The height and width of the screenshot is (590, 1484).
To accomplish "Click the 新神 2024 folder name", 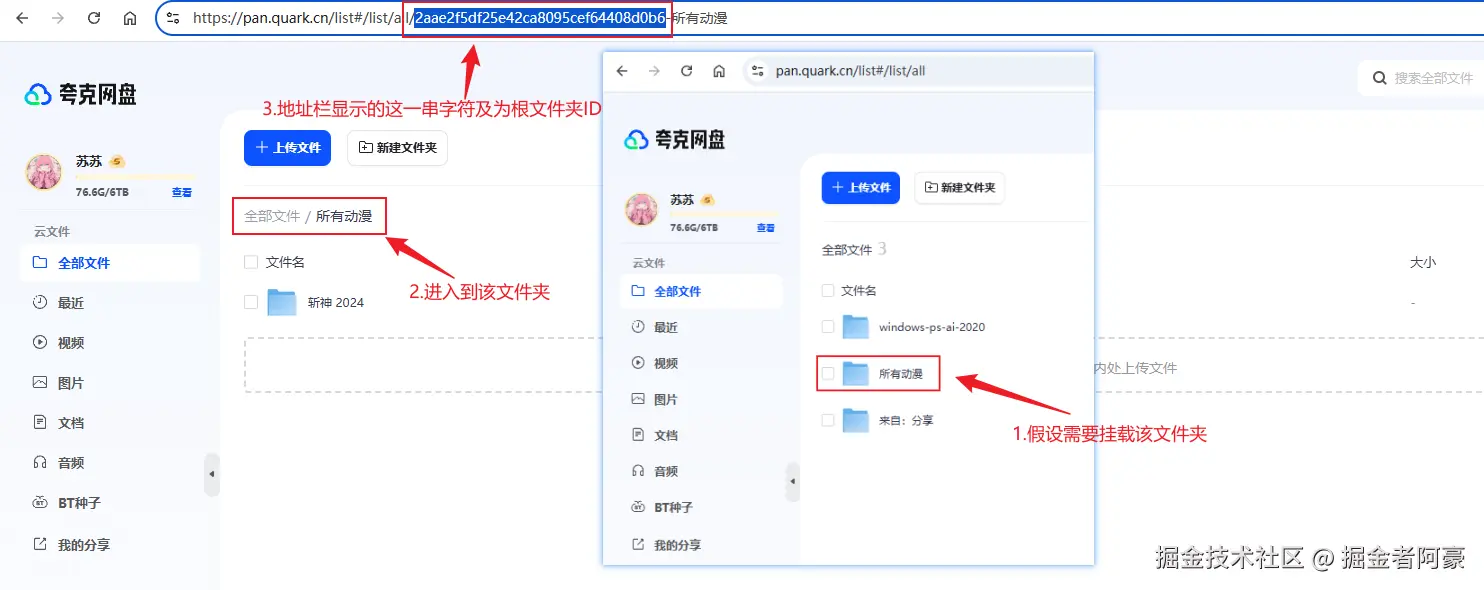I will 336,302.
